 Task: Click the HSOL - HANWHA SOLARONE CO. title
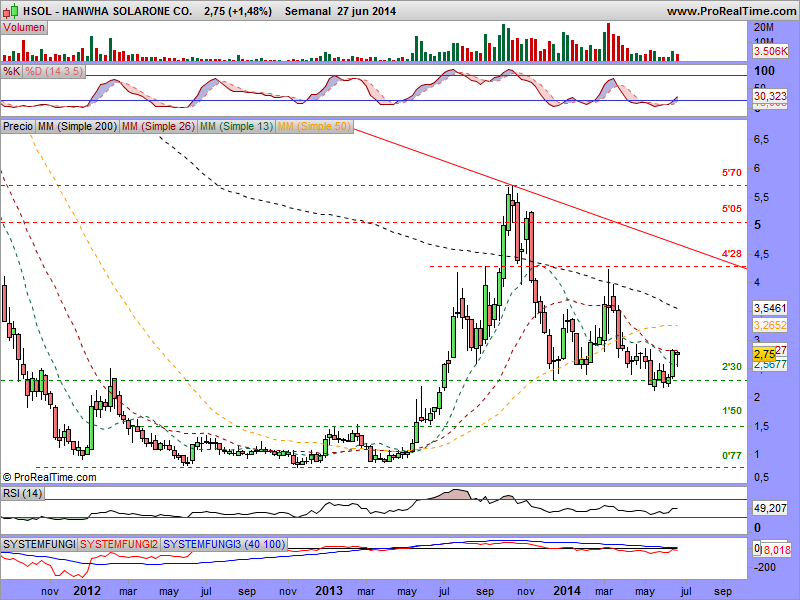108,11
